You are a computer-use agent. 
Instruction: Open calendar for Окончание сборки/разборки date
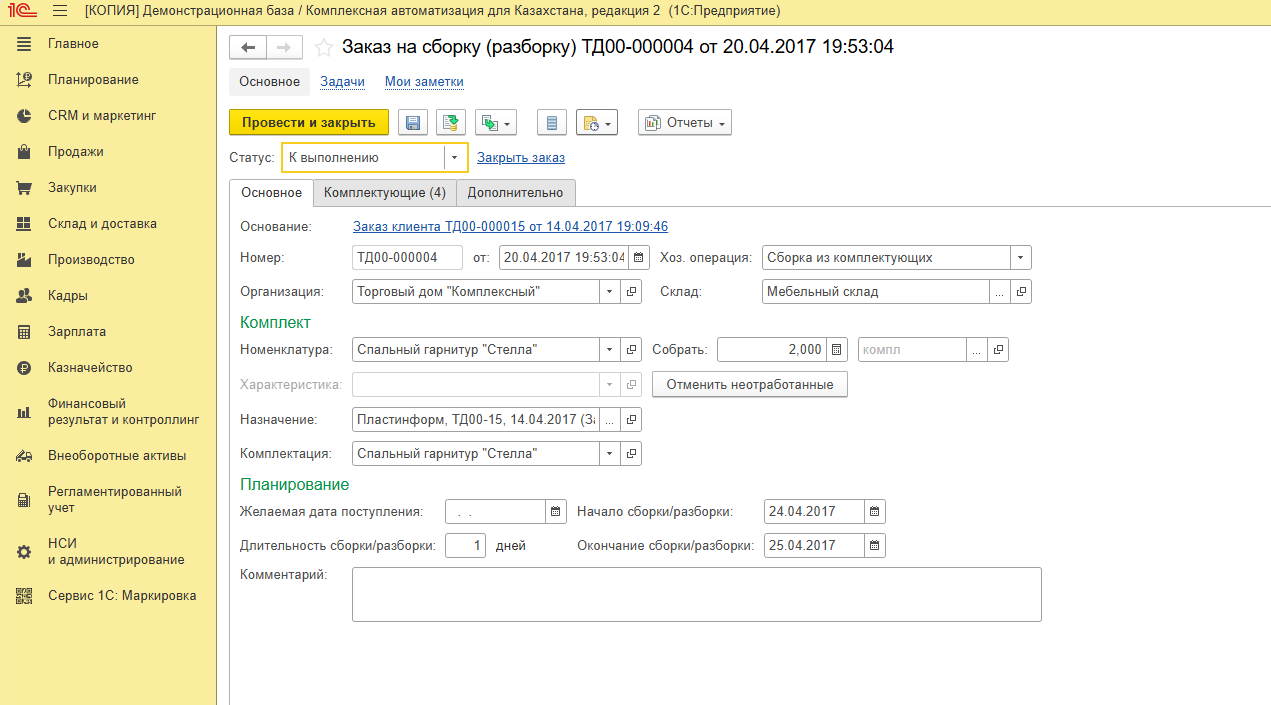click(x=874, y=546)
